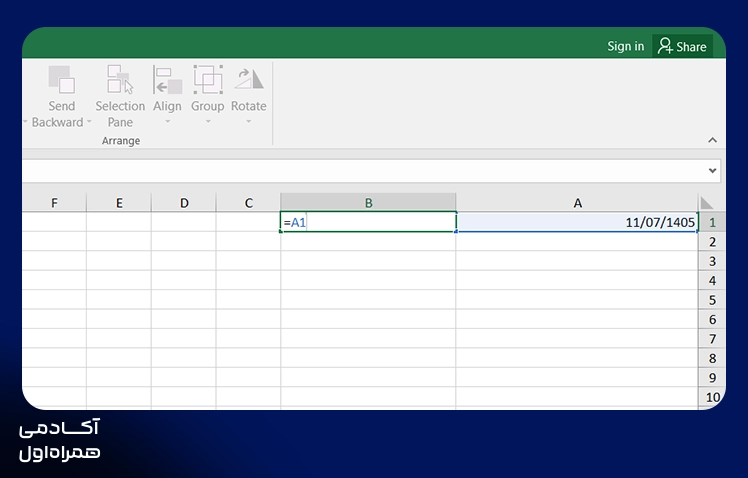
Task: Open the Selection Pane
Action: [x=120, y=97]
